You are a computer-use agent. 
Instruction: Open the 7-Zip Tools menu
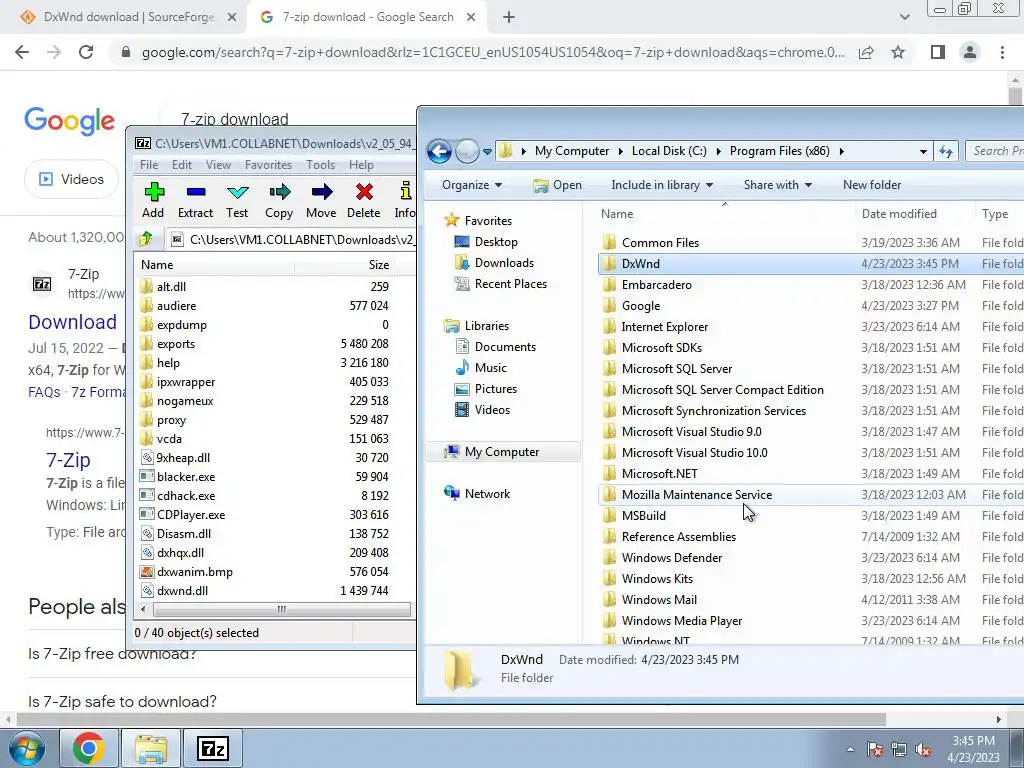320,165
